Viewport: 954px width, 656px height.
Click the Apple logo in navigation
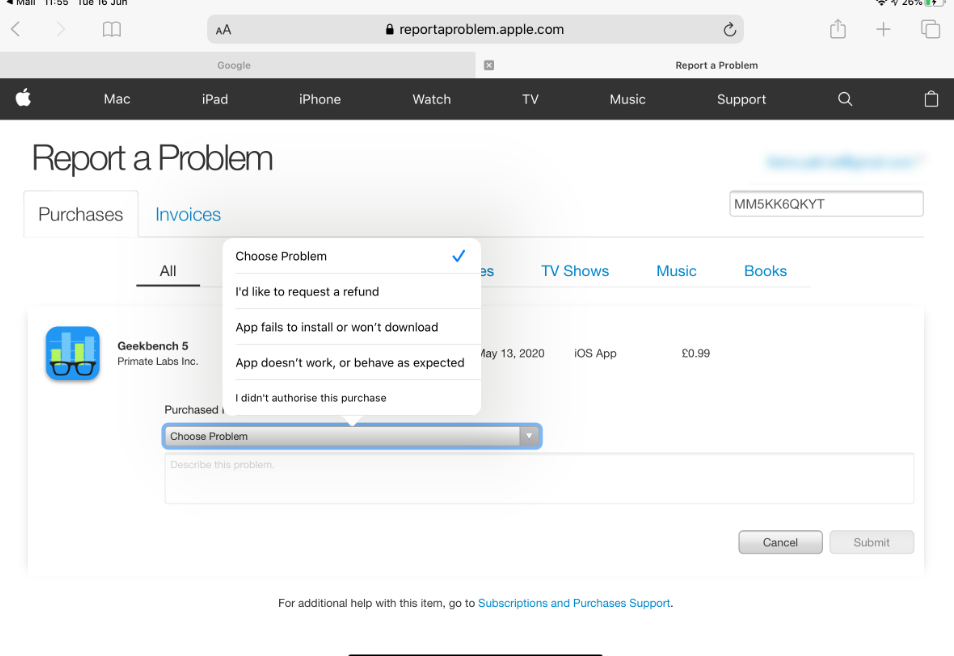coord(23,98)
